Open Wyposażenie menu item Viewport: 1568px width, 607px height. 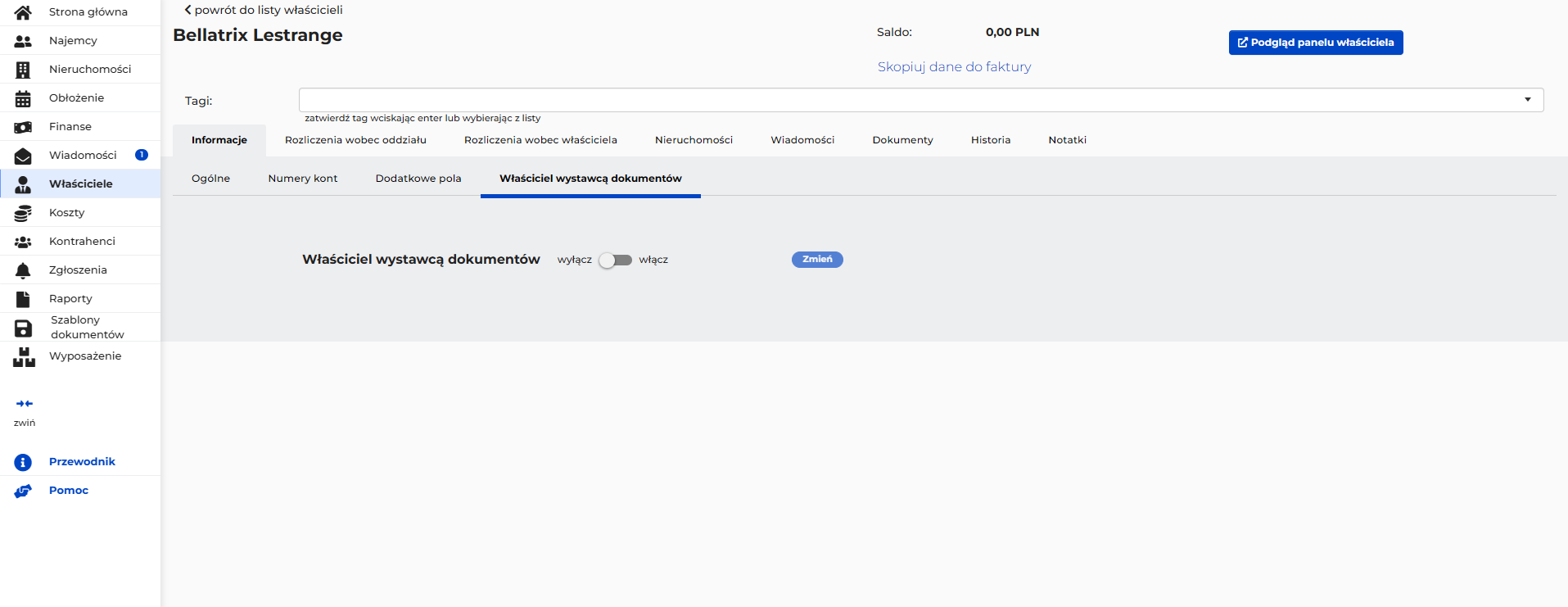pos(80,356)
